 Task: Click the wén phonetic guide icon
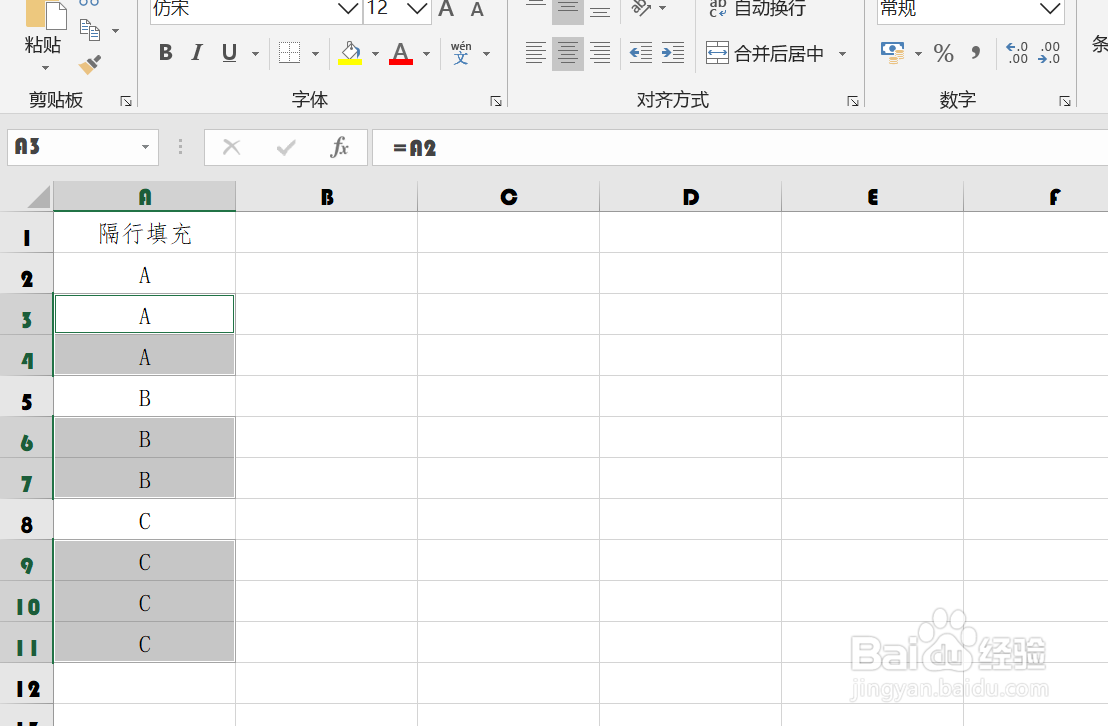click(x=461, y=53)
